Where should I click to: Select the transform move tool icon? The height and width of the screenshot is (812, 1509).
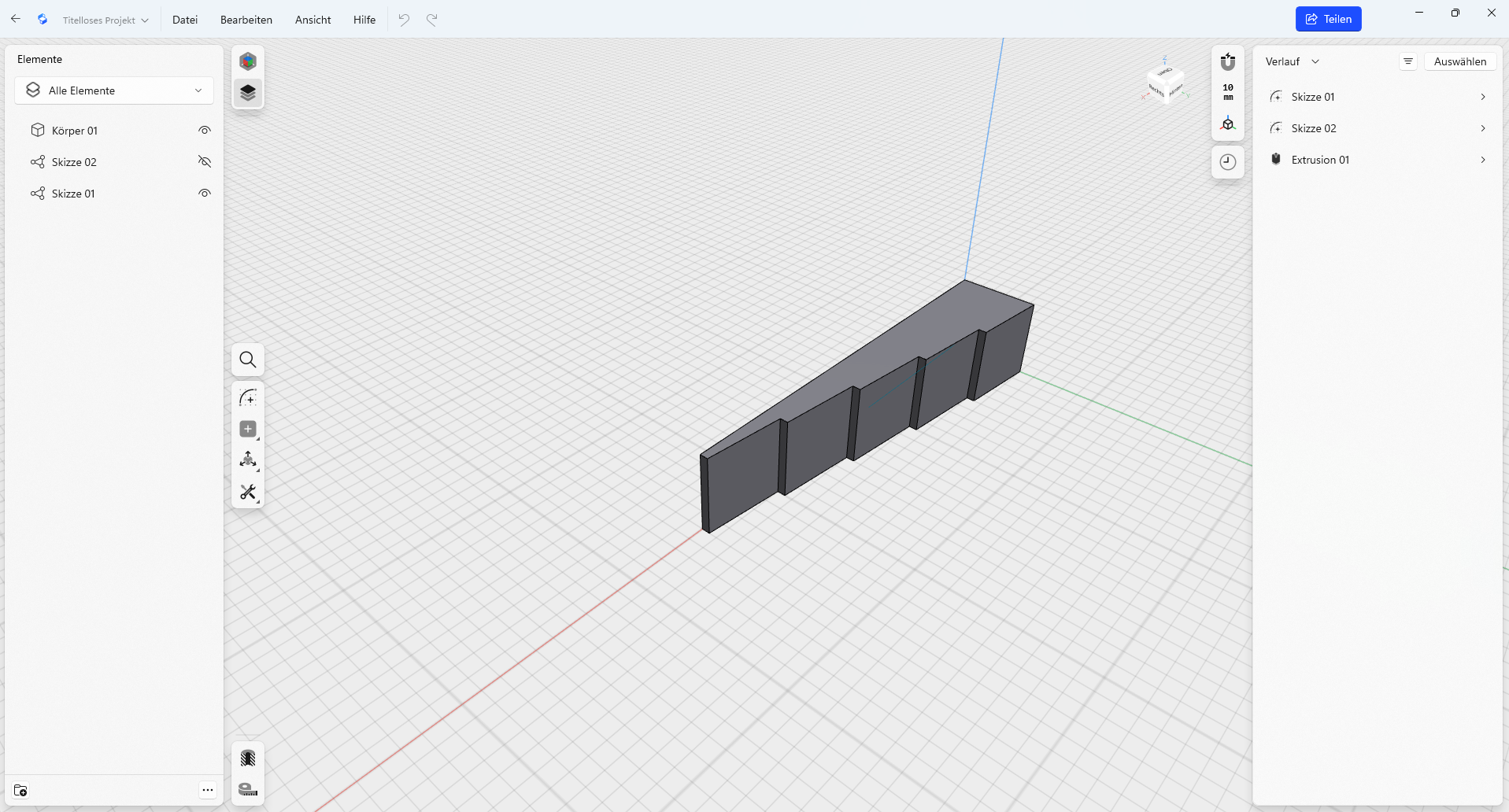coord(248,460)
